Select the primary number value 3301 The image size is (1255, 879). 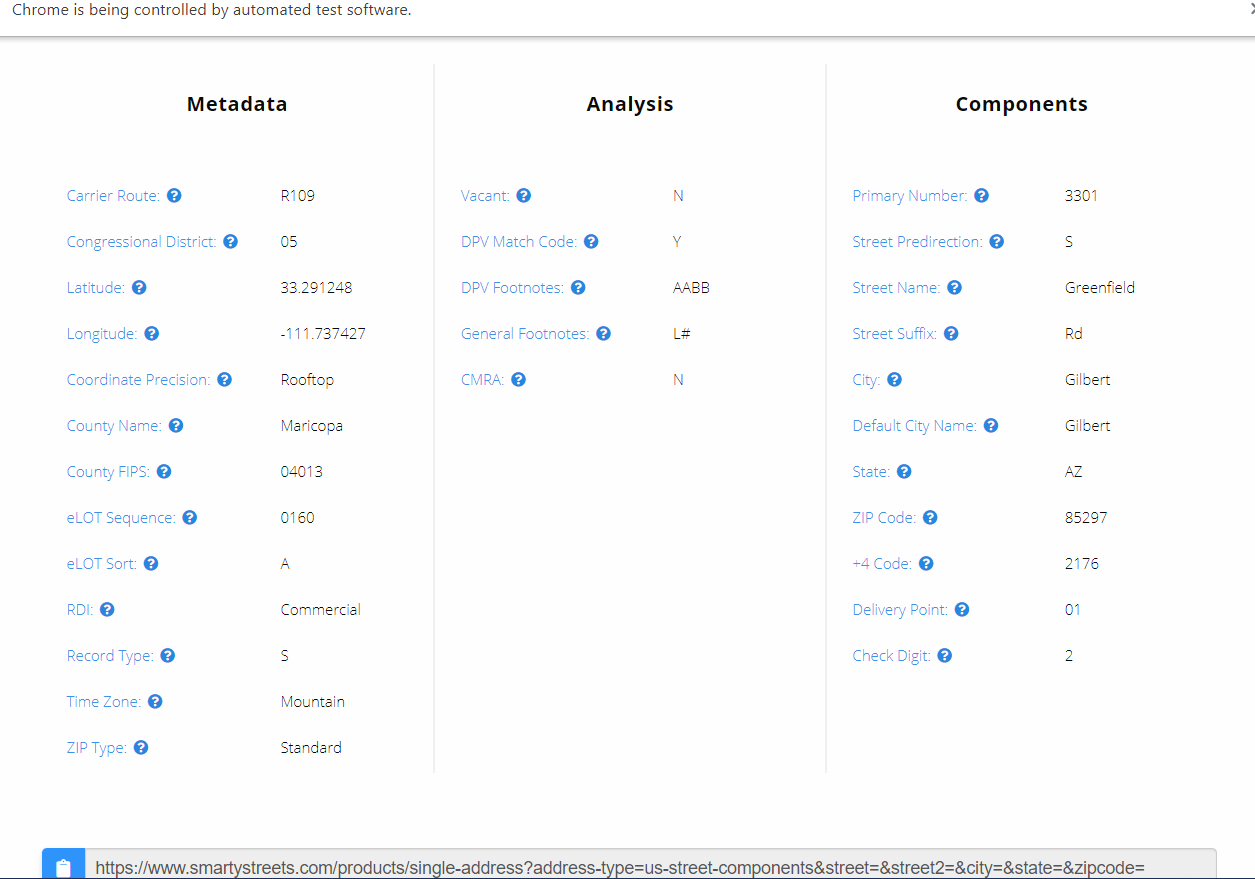(x=1082, y=196)
